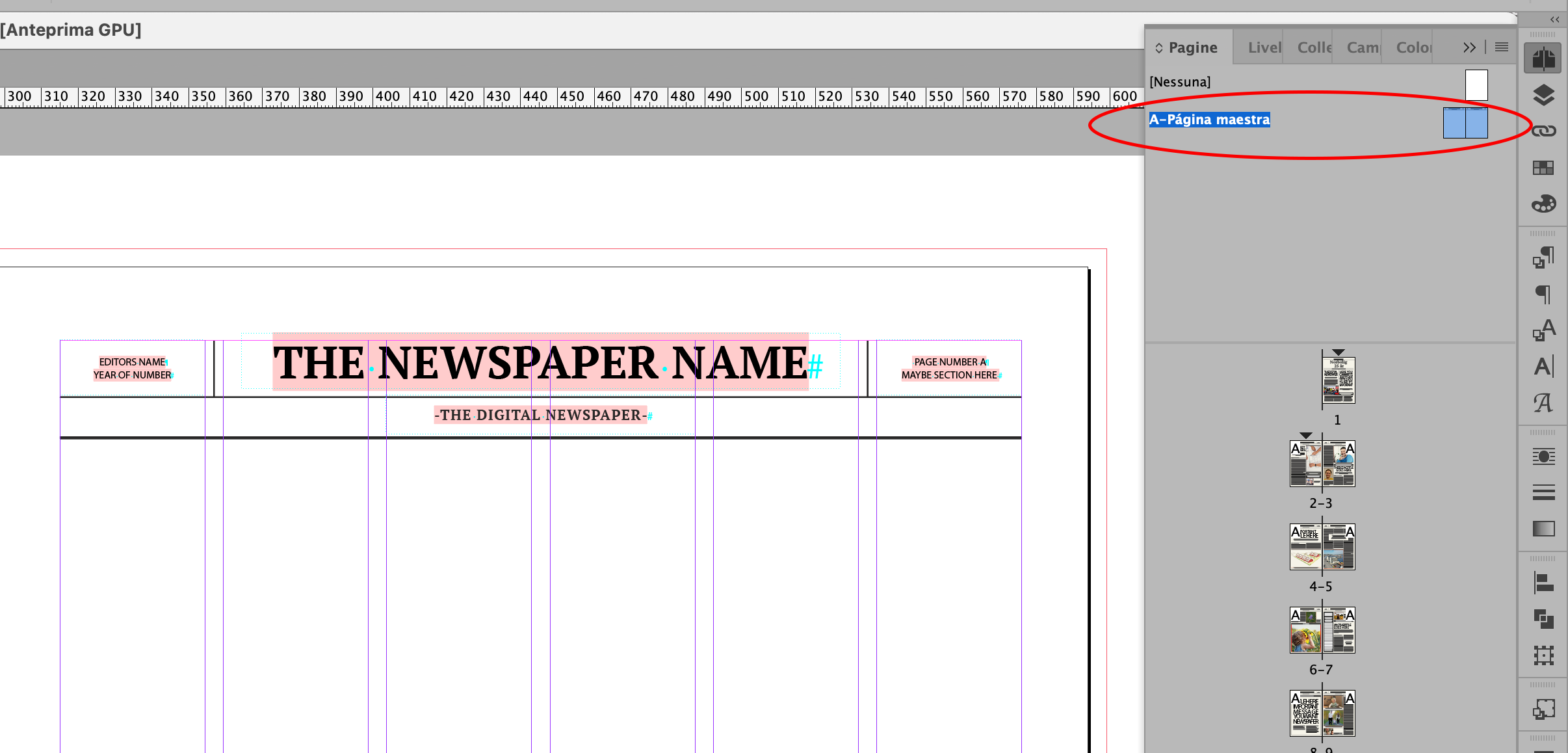This screenshot has width=1568, height=753.
Task: Open the Livelli (Layers) panel icon
Action: click(1544, 94)
